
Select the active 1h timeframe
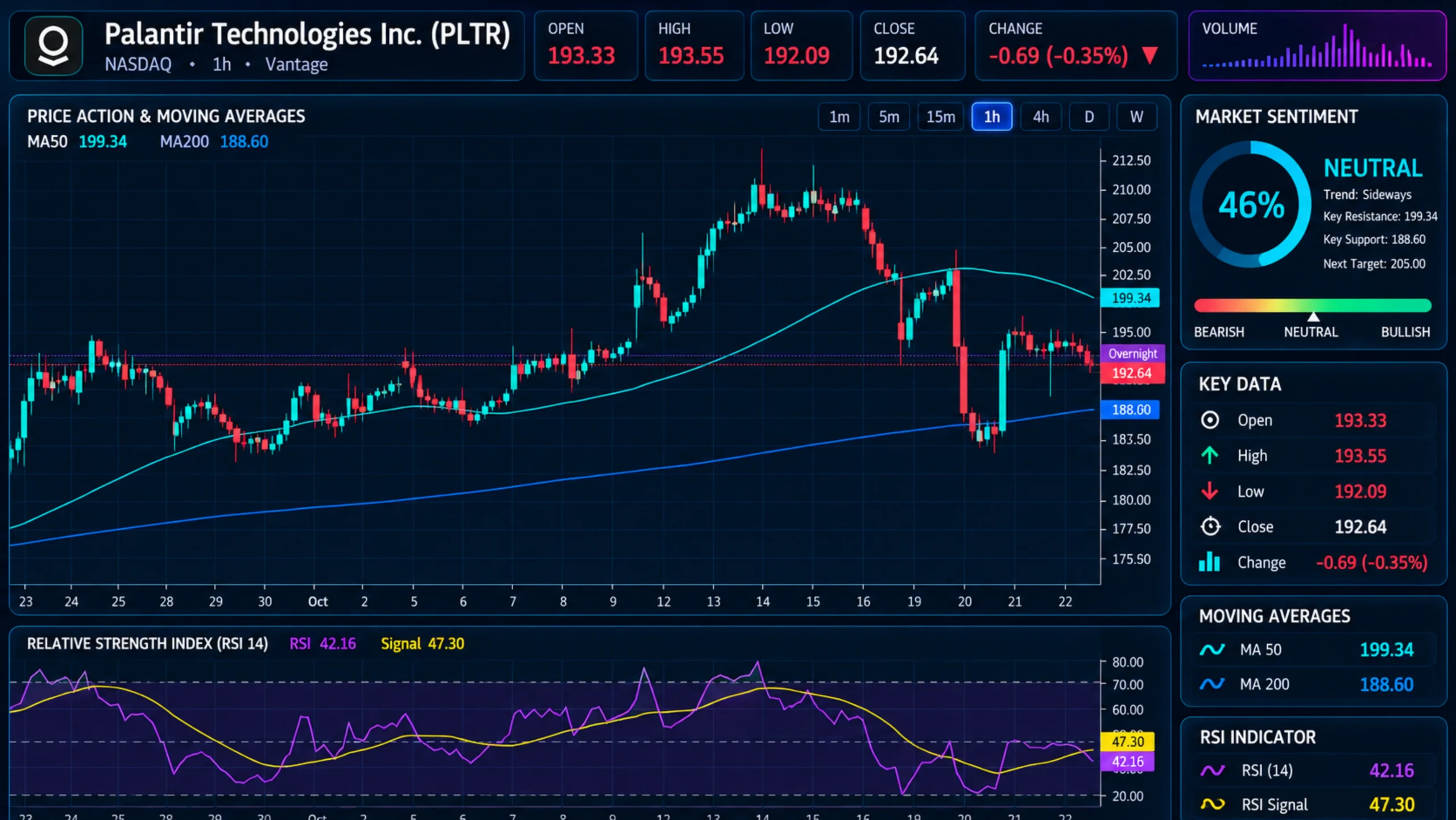pos(992,117)
